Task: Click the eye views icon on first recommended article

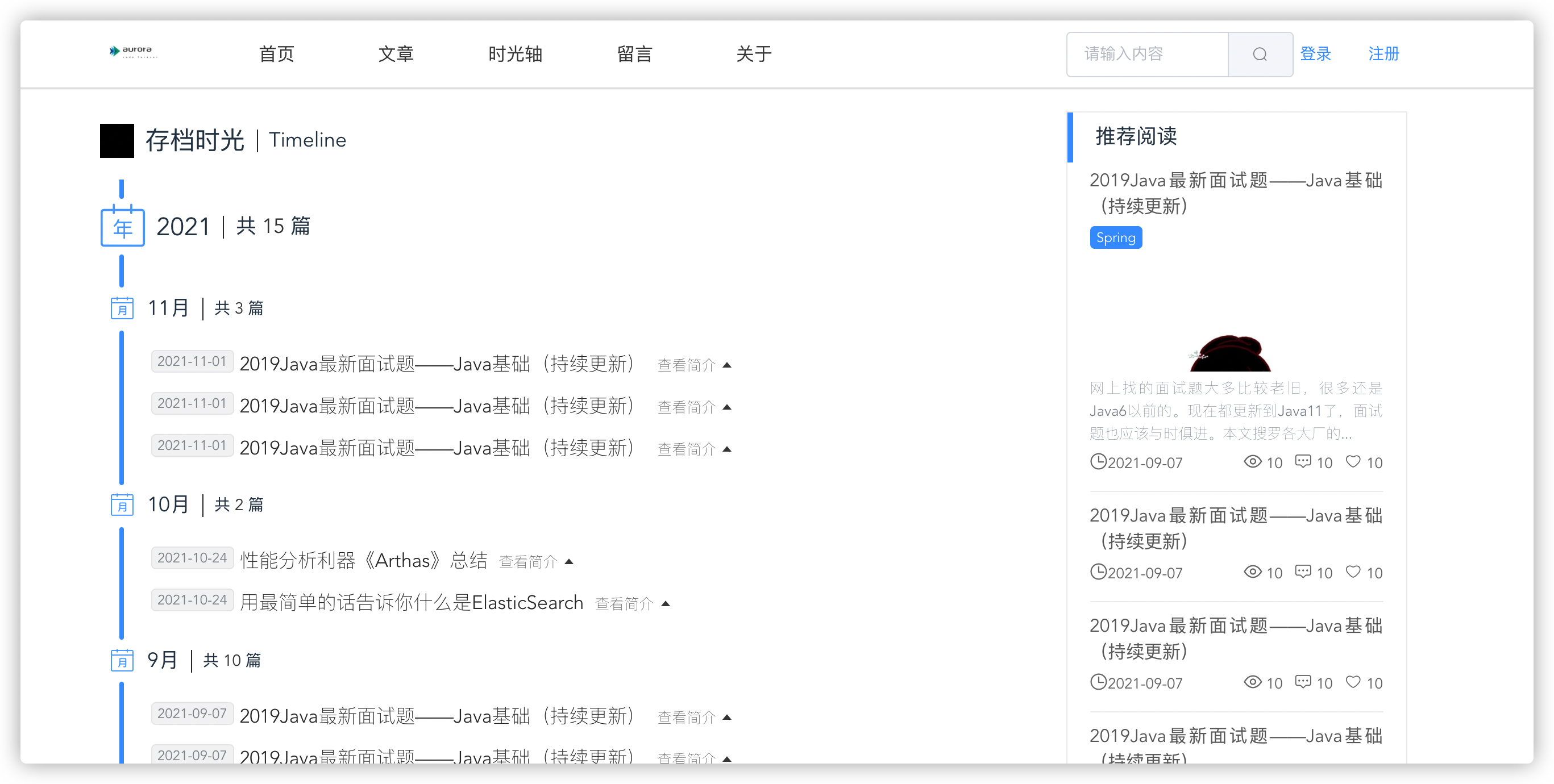Action: pos(1252,462)
